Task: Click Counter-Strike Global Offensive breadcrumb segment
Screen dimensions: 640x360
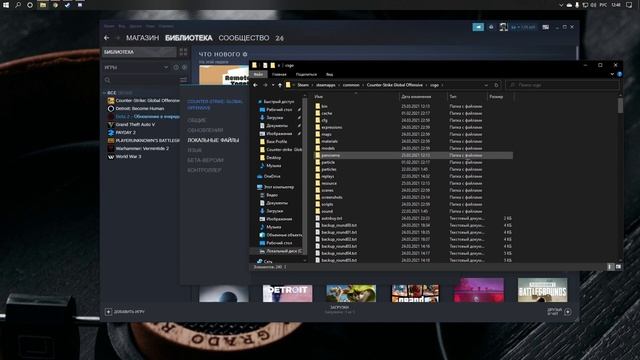Action: (x=395, y=85)
